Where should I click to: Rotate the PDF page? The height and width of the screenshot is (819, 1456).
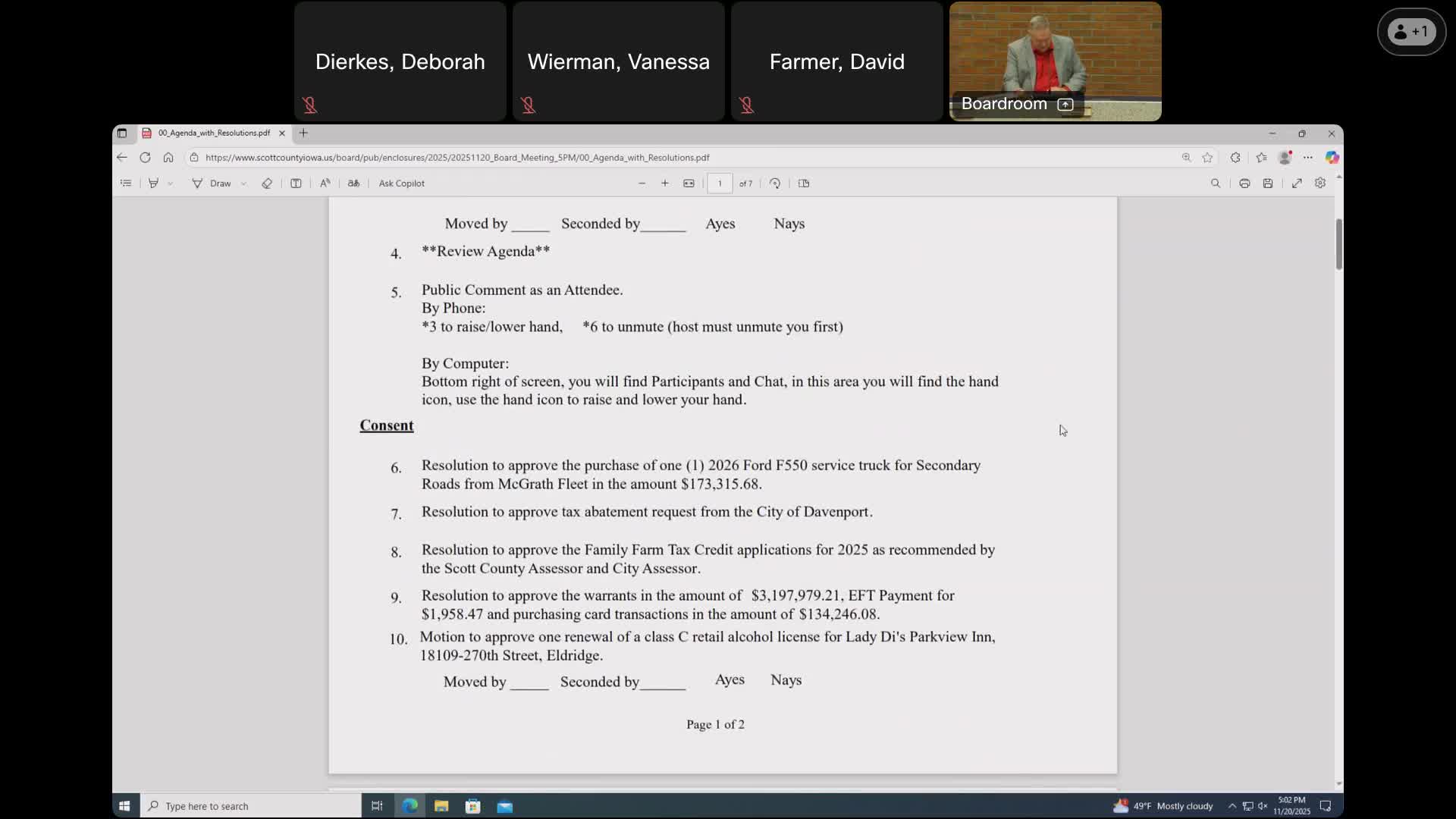point(775,183)
